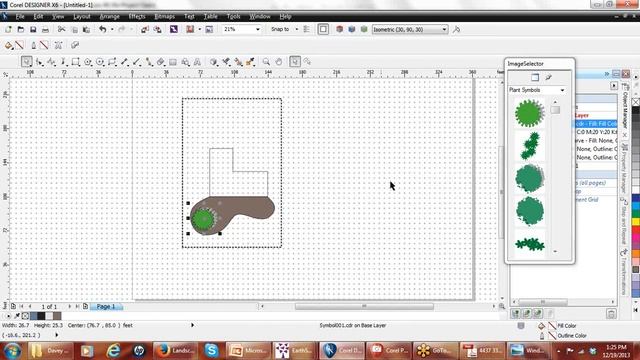
Task: Open a file with the Open icon
Action: click(21, 29)
